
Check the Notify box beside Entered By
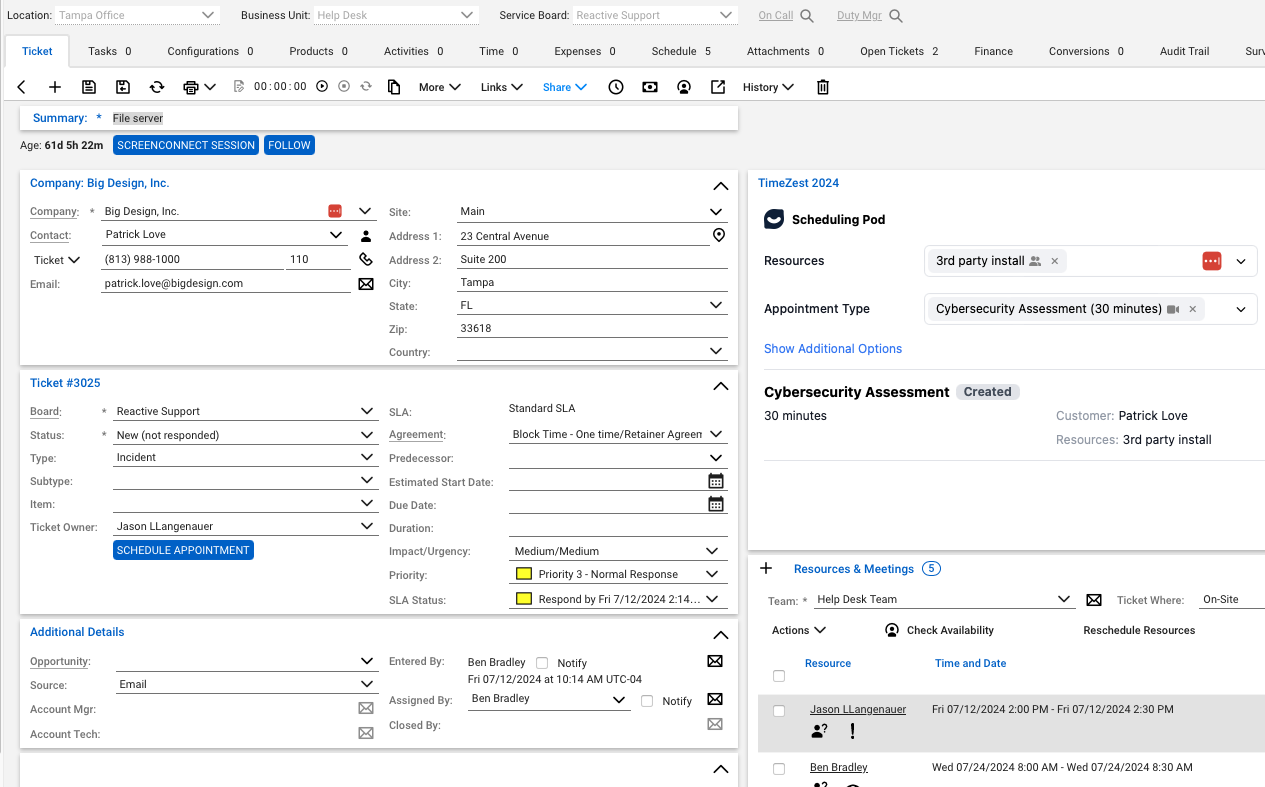click(x=542, y=663)
